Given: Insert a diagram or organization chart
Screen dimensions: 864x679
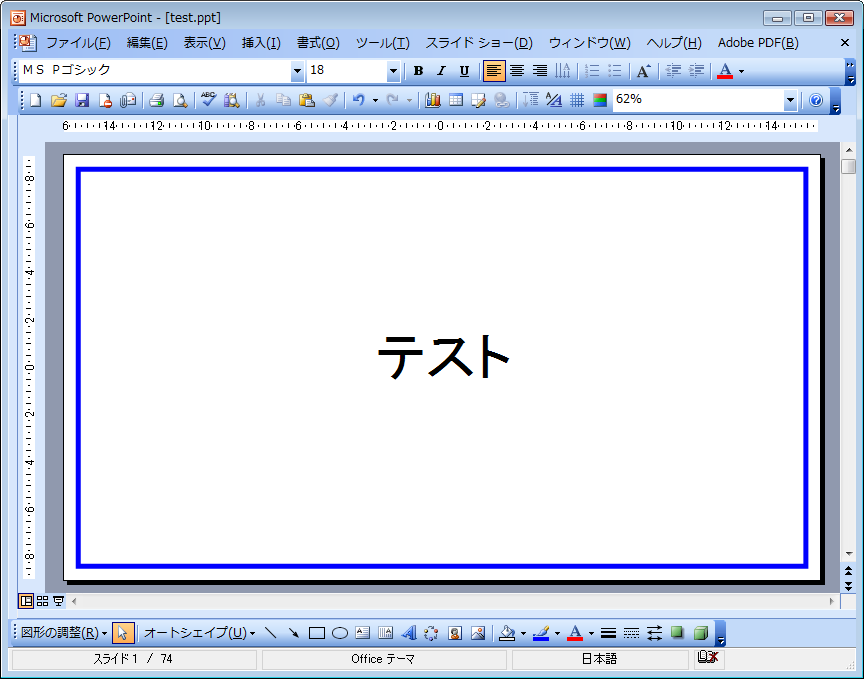Looking at the screenshot, I should pos(431,633).
